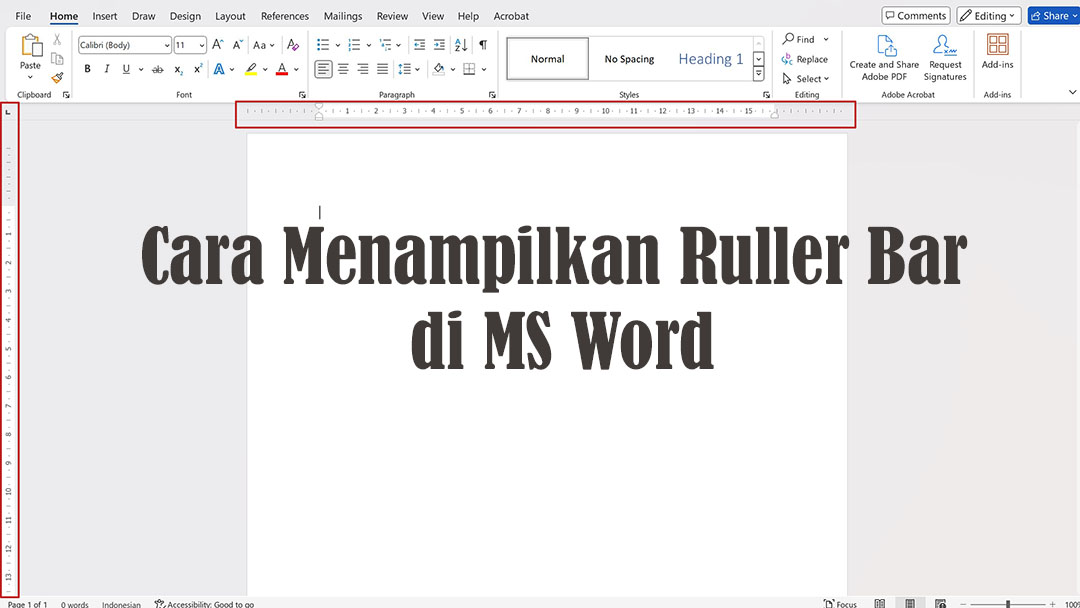Apply italic formatting
The height and width of the screenshot is (608, 1080).
point(107,68)
